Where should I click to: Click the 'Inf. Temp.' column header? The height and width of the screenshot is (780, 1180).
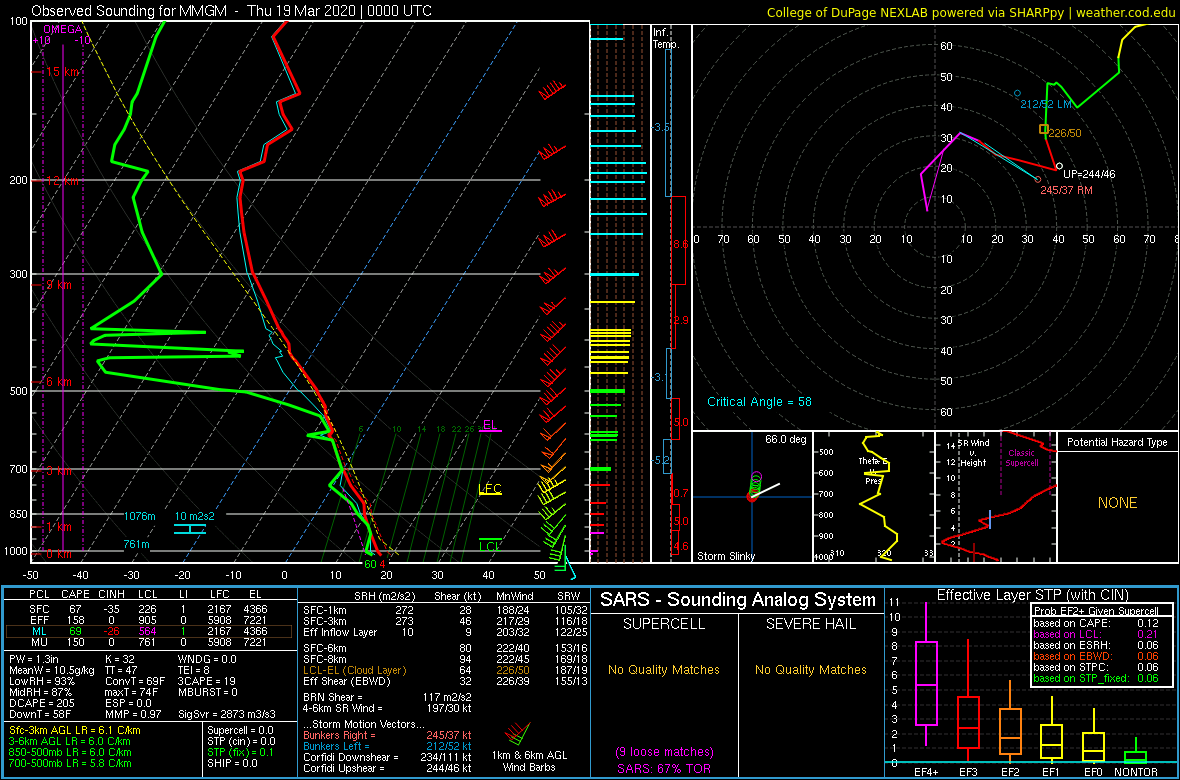666,38
